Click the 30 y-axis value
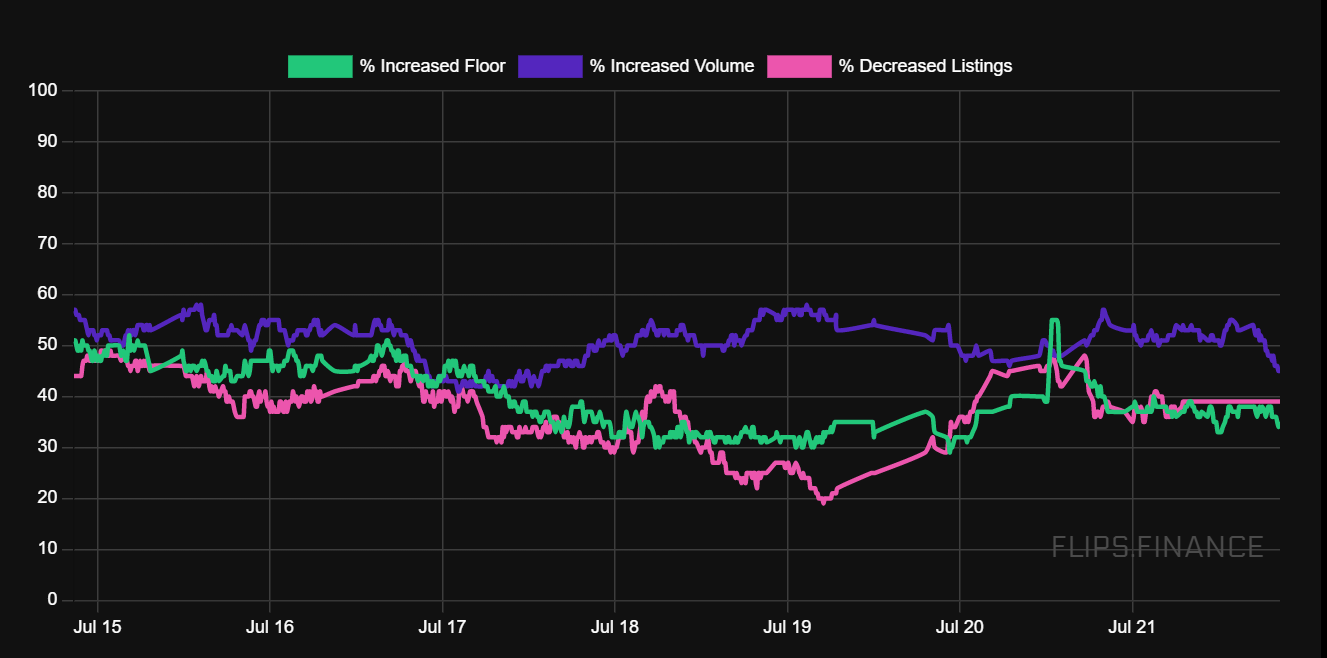The width and height of the screenshot is (1327, 658). point(48,447)
